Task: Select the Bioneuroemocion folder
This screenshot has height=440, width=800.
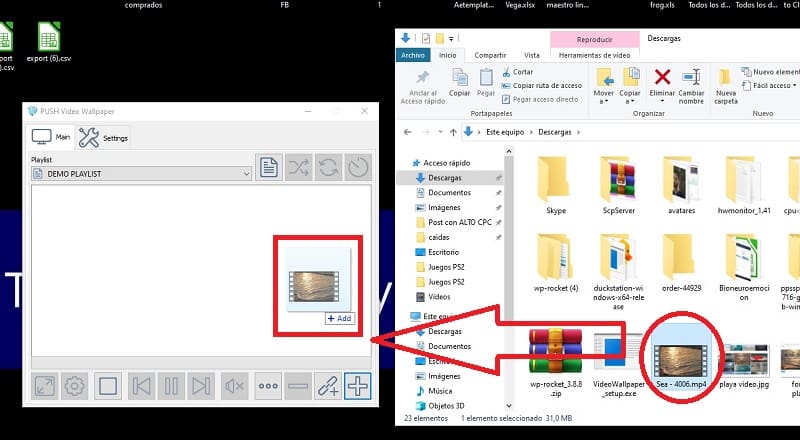Action: pyautogui.click(x=744, y=266)
